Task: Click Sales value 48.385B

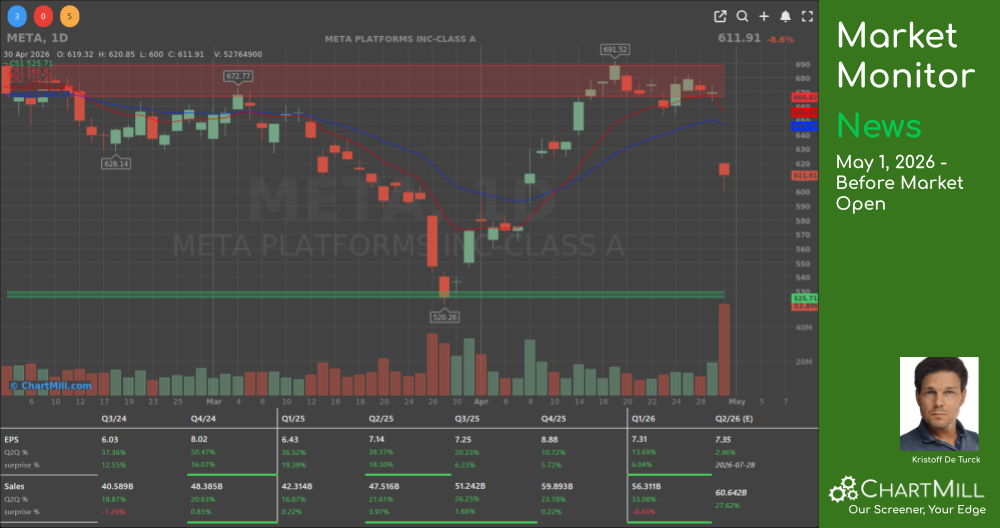Action: [206, 486]
